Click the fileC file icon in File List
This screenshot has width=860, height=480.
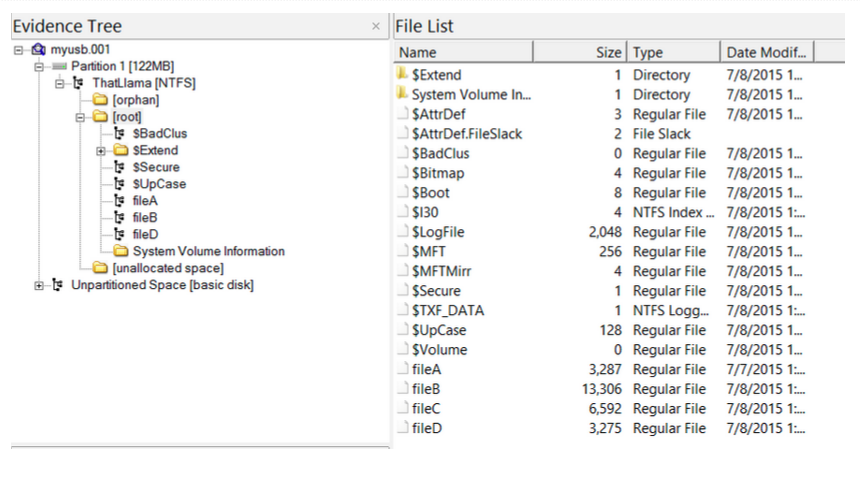point(401,409)
